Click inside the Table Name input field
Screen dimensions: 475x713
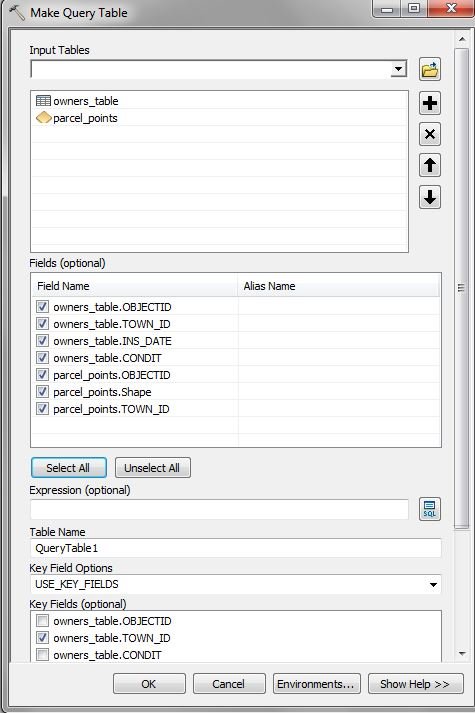(x=235, y=548)
